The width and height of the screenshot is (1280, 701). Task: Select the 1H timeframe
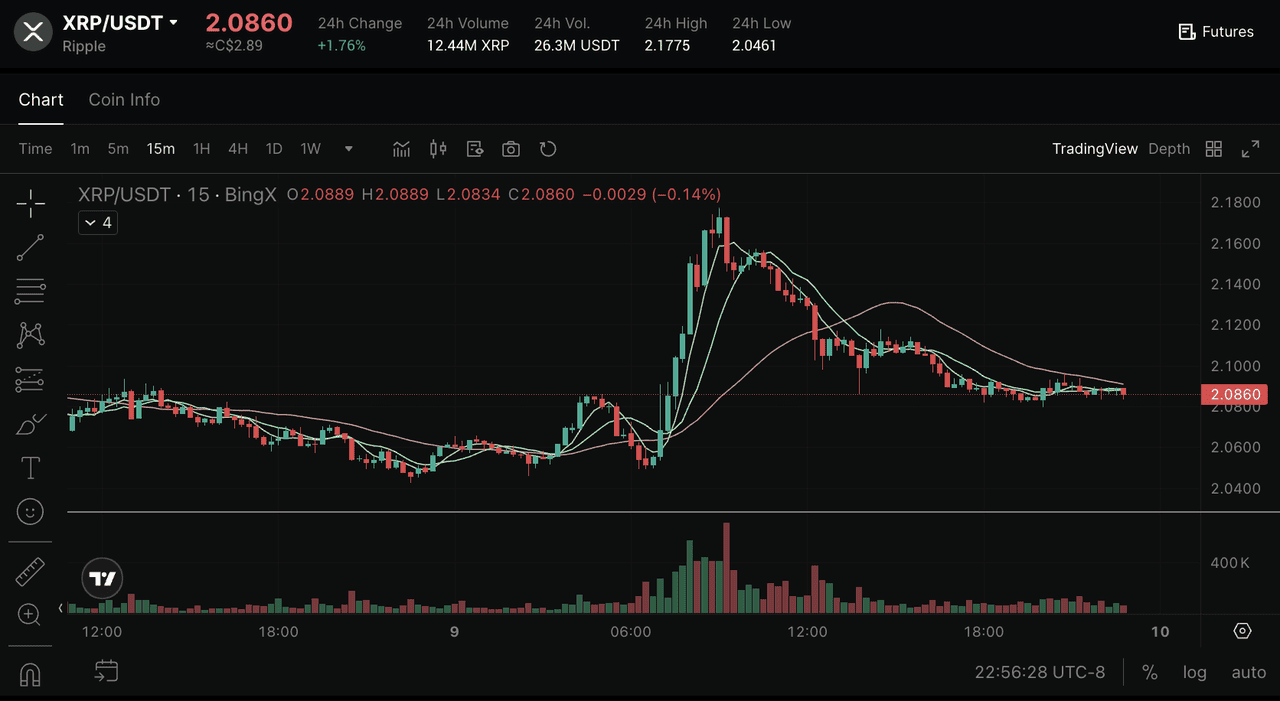click(201, 149)
